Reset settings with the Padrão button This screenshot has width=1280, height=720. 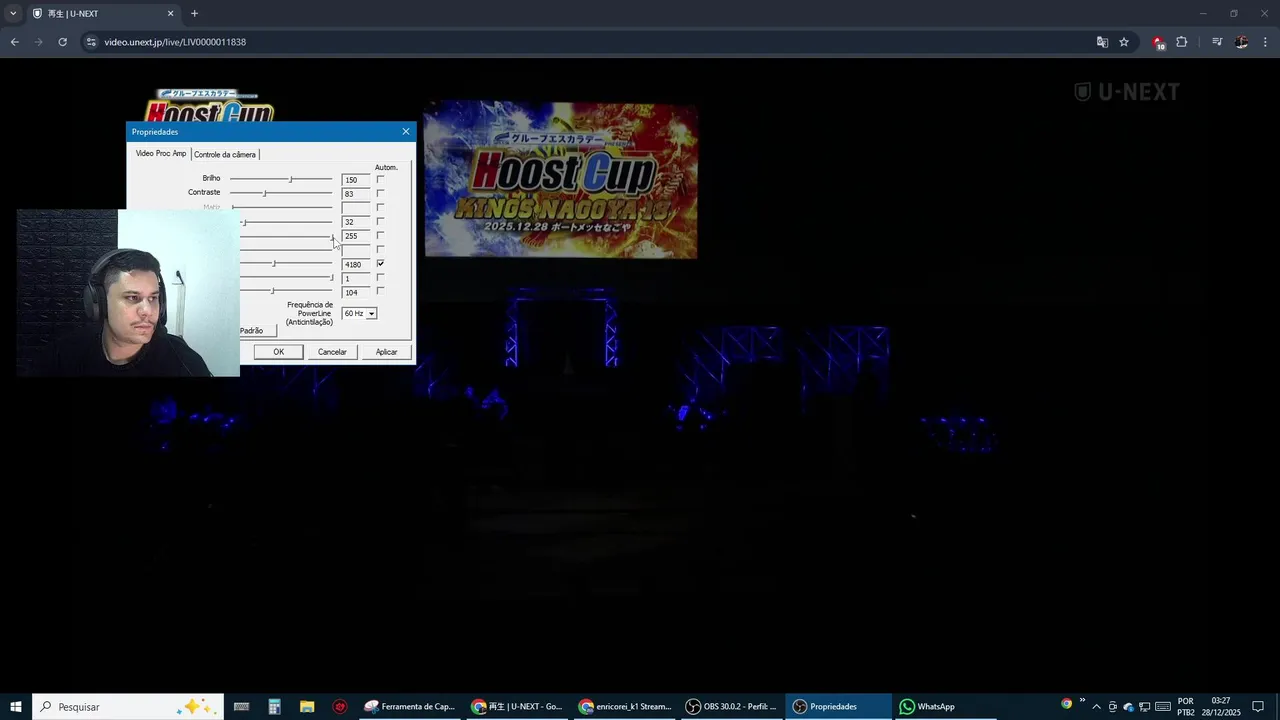click(x=257, y=331)
